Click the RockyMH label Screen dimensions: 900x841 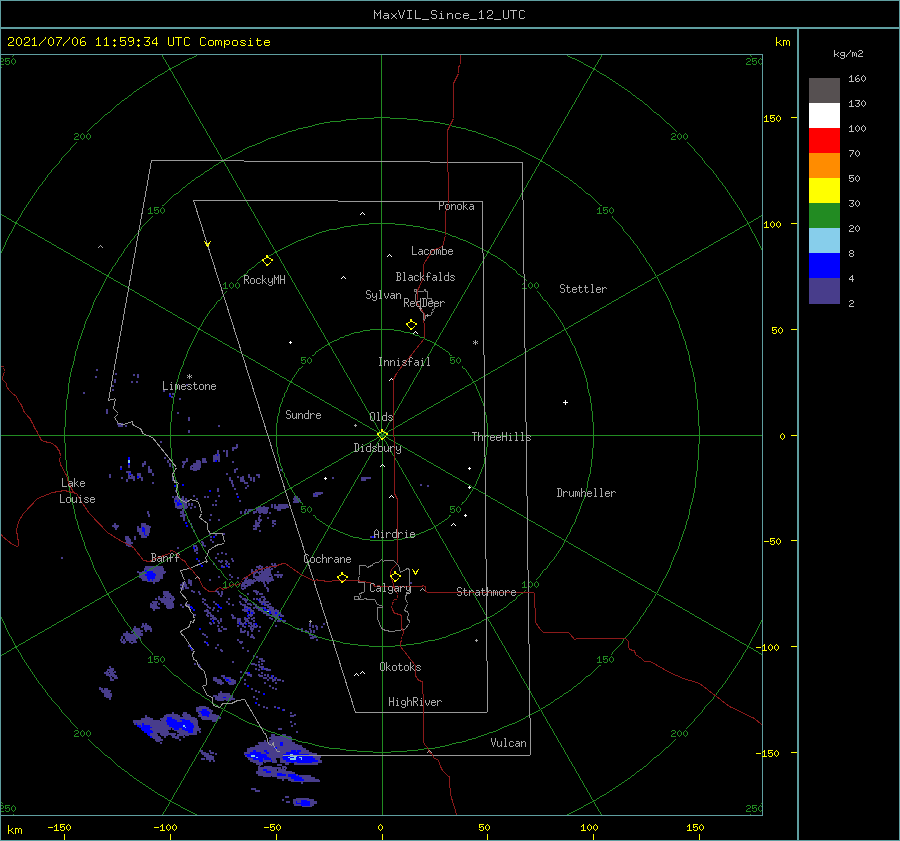pyautogui.click(x=264, y=280)
